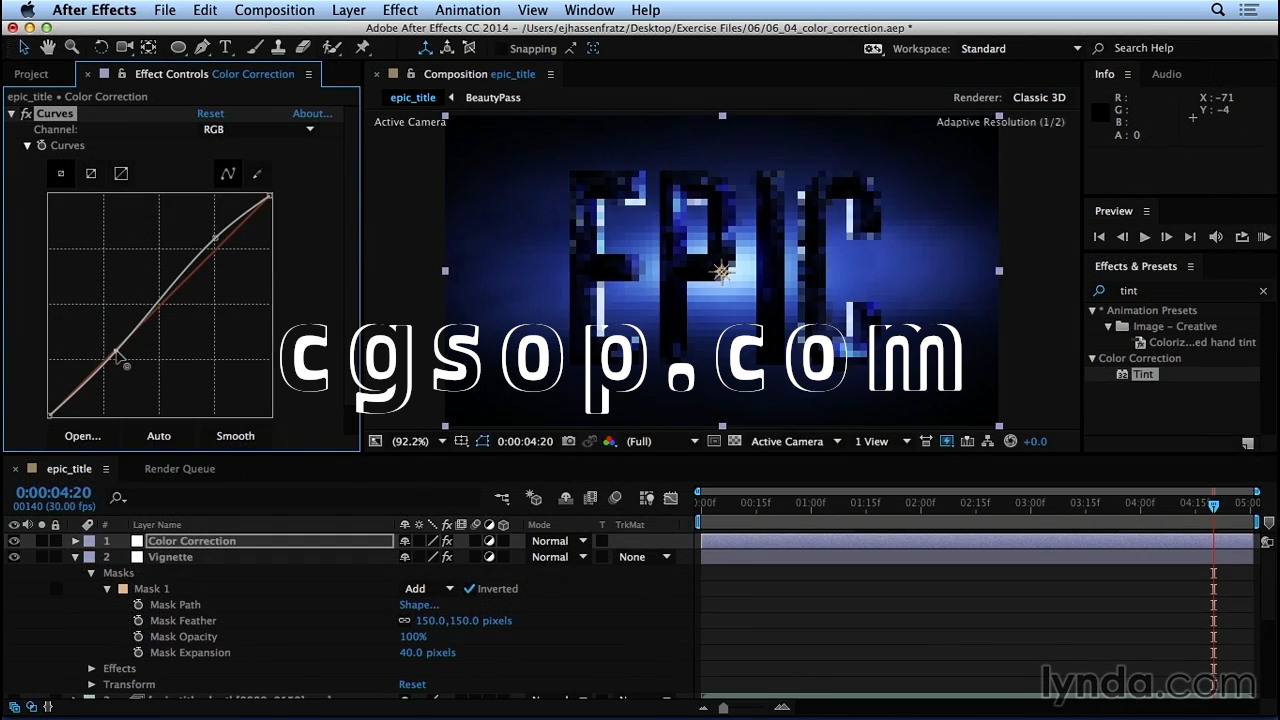Click the Mask Path stopwatch
The image size is (1280, 720).
(x=139, y=605)
